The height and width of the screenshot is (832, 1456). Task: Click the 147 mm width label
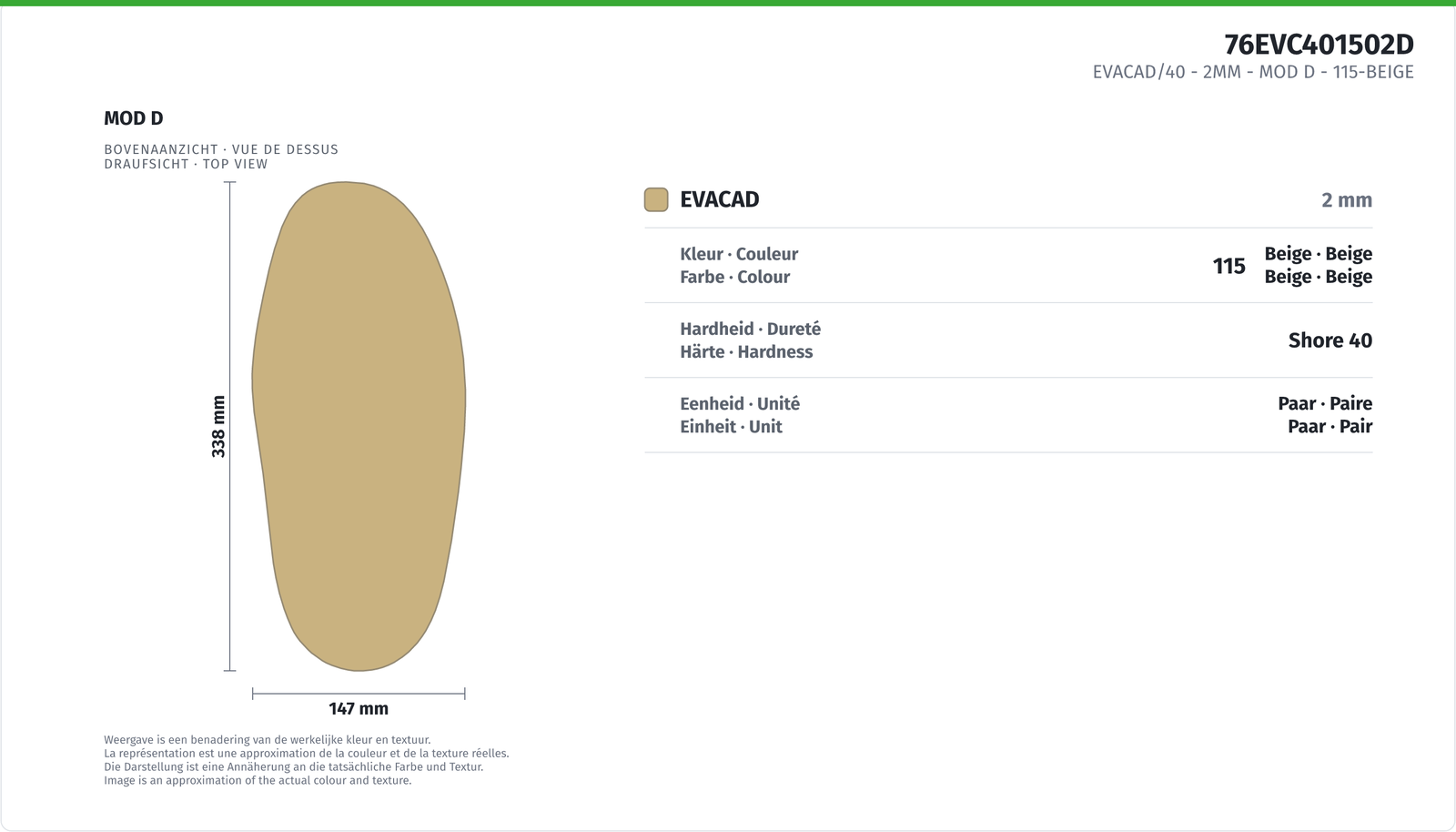click(359, 708)
